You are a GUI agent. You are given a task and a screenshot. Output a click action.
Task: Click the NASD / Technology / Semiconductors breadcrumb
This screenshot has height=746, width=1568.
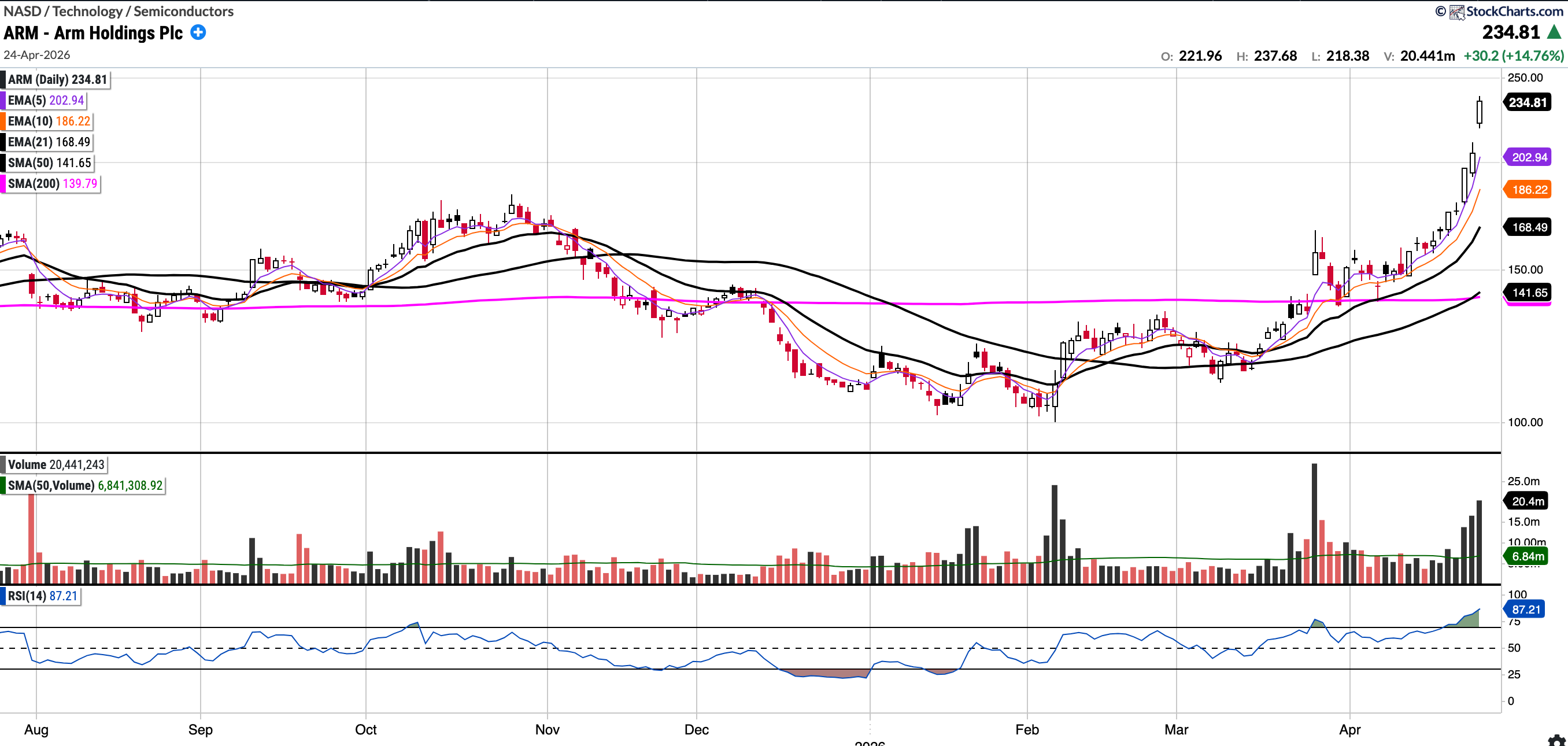pos(119,11)
